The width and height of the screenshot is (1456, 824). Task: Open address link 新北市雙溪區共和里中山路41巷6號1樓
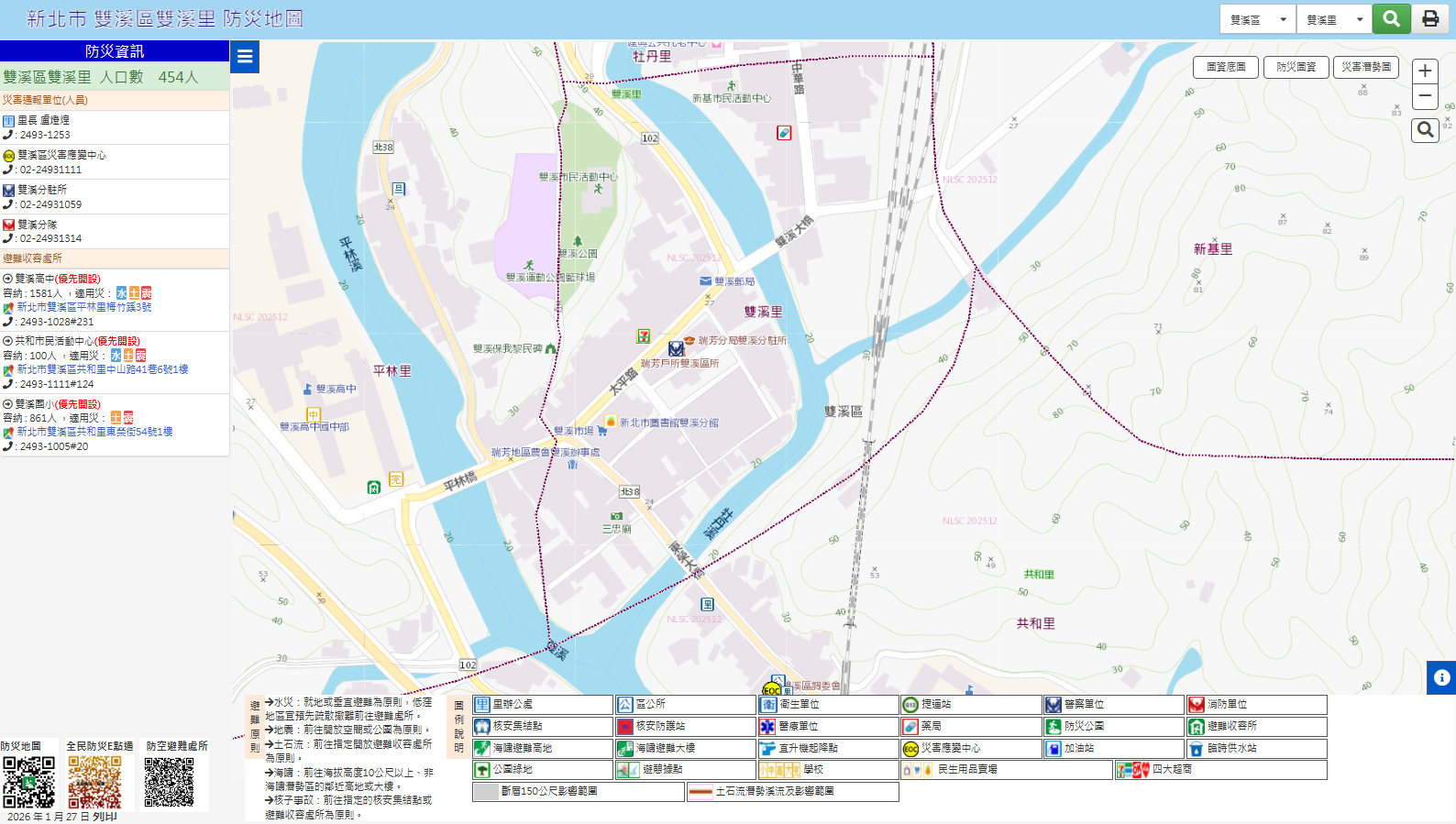[103, 370]
